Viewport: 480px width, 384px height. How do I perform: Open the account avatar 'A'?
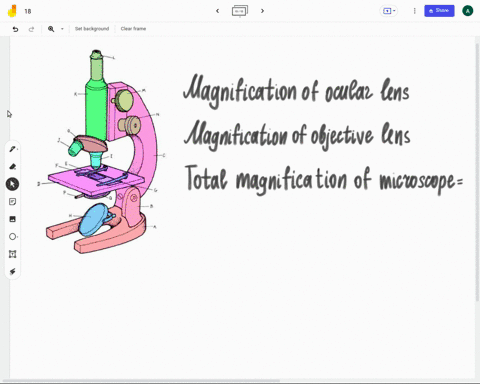click(468, 11)
